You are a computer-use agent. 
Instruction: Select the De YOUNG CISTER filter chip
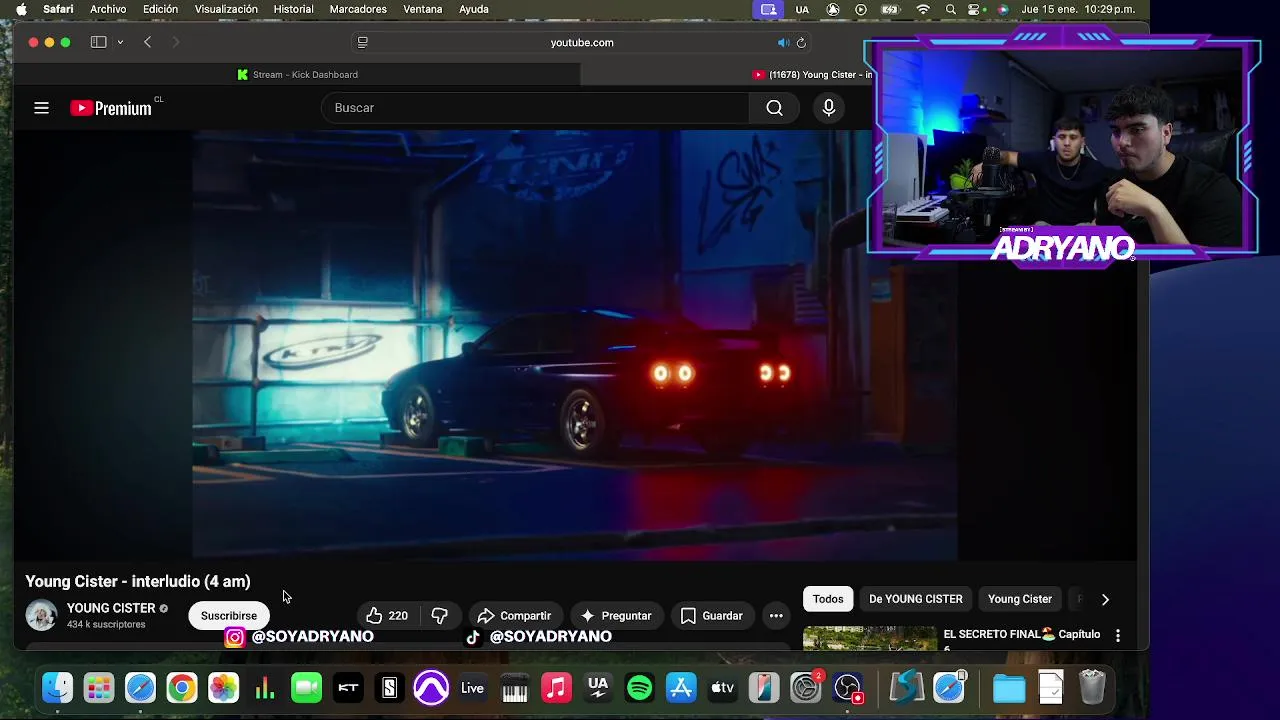pyautogui.click(x=916, y=599)
